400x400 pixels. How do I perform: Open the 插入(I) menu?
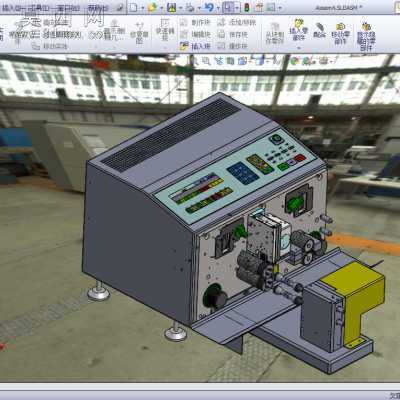[x=12, y=7]
